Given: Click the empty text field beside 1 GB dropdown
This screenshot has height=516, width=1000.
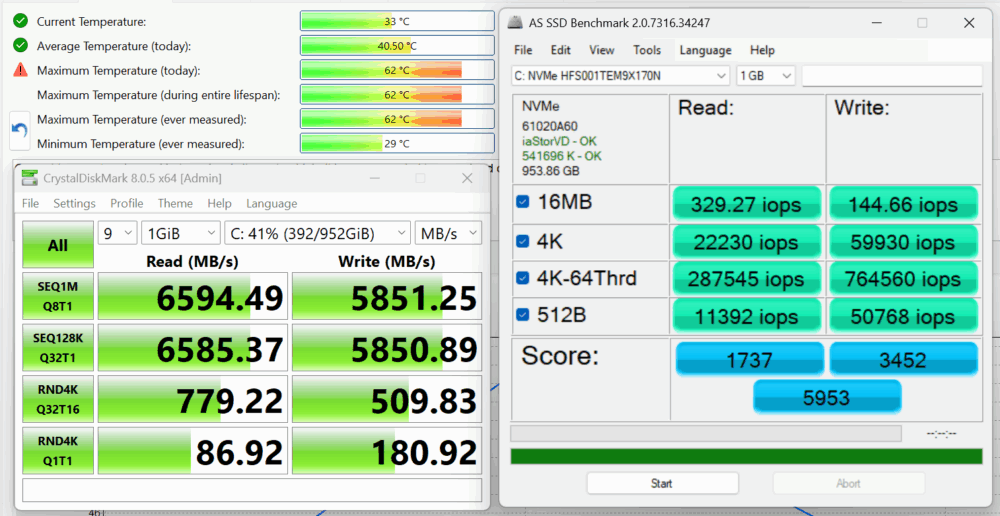Looking at the screenshot, I should (x=892, y=76).
